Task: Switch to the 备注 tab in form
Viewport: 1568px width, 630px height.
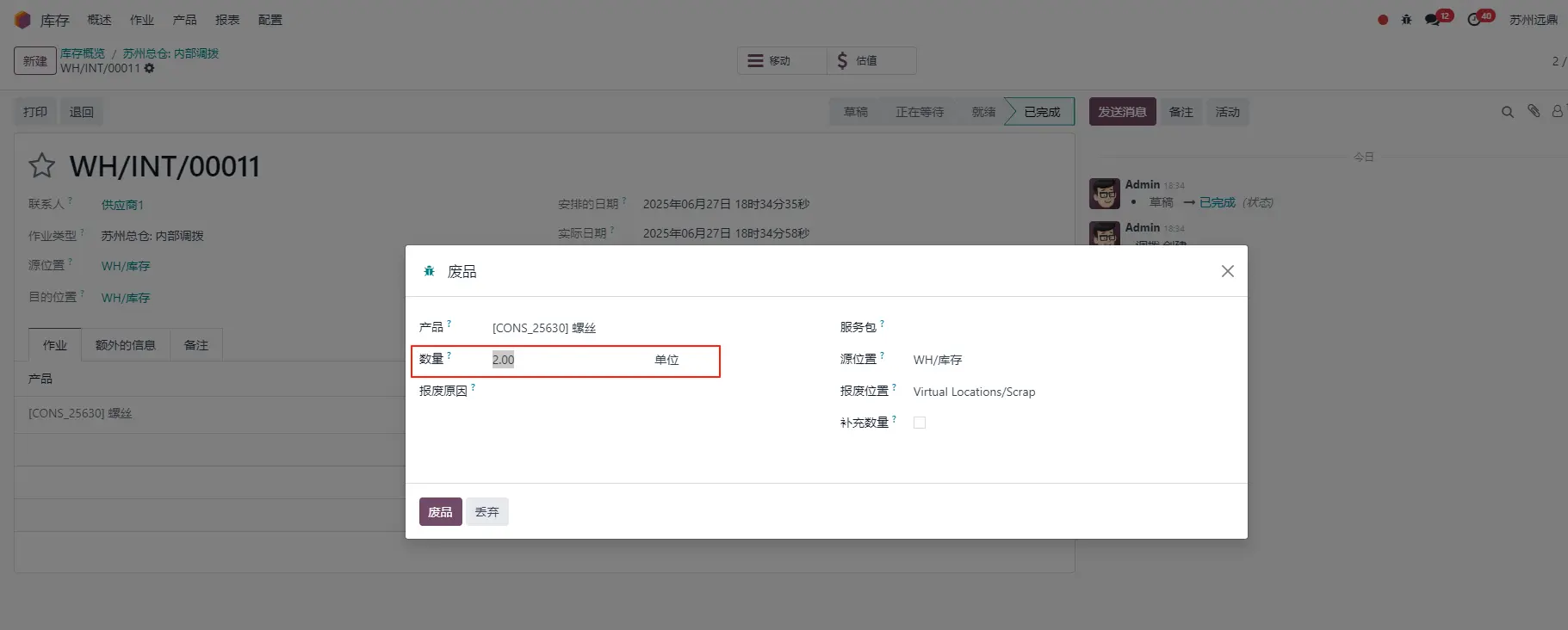Action: tap(196, 345)
